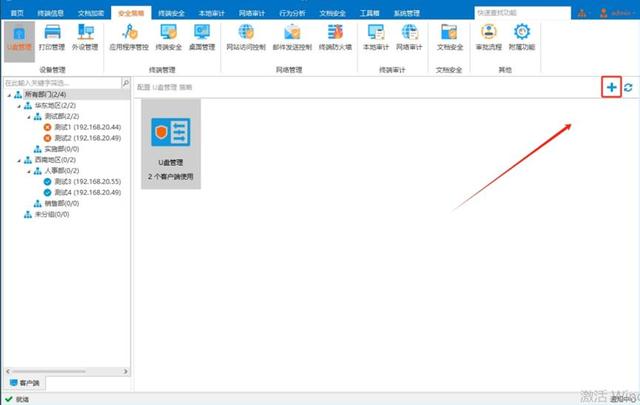The image size is (640, 405).
Task: Collapse the 所有部门 tree node
Action: point(9,95)
